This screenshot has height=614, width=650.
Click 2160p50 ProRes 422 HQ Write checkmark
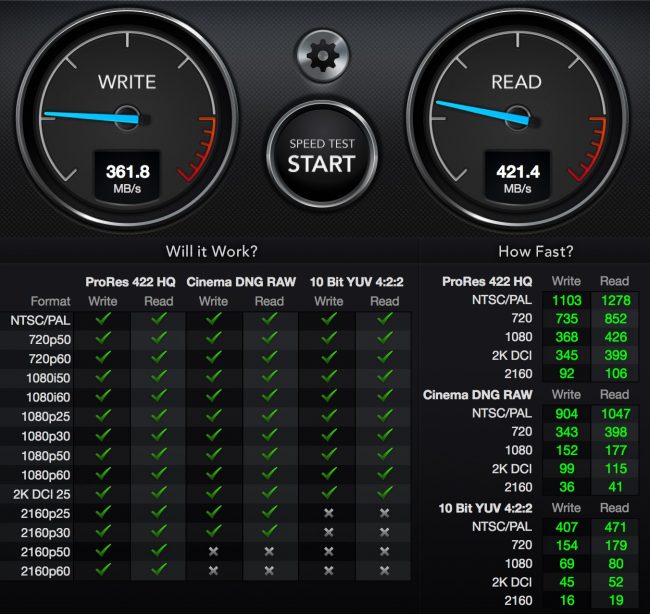tap(103, 550)
